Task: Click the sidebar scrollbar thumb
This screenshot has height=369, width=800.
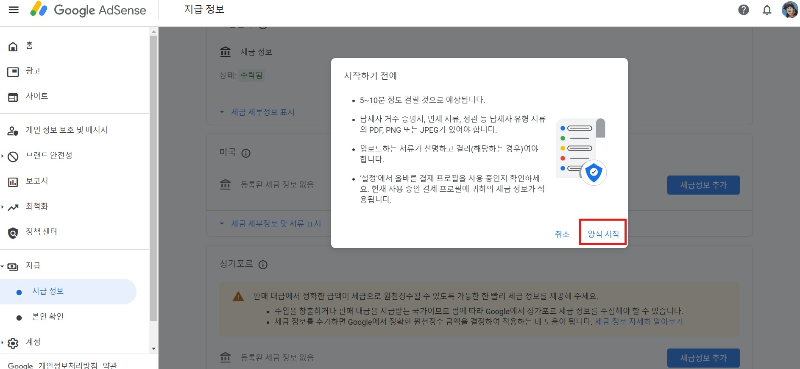Action: (x=154, y=179)
